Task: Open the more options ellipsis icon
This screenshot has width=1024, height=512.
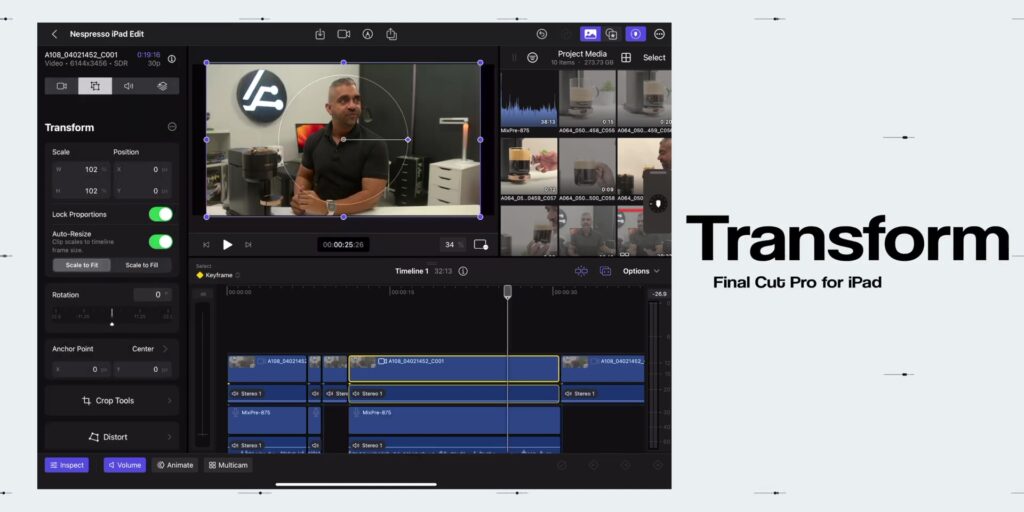Action: (x=659, y=34)
